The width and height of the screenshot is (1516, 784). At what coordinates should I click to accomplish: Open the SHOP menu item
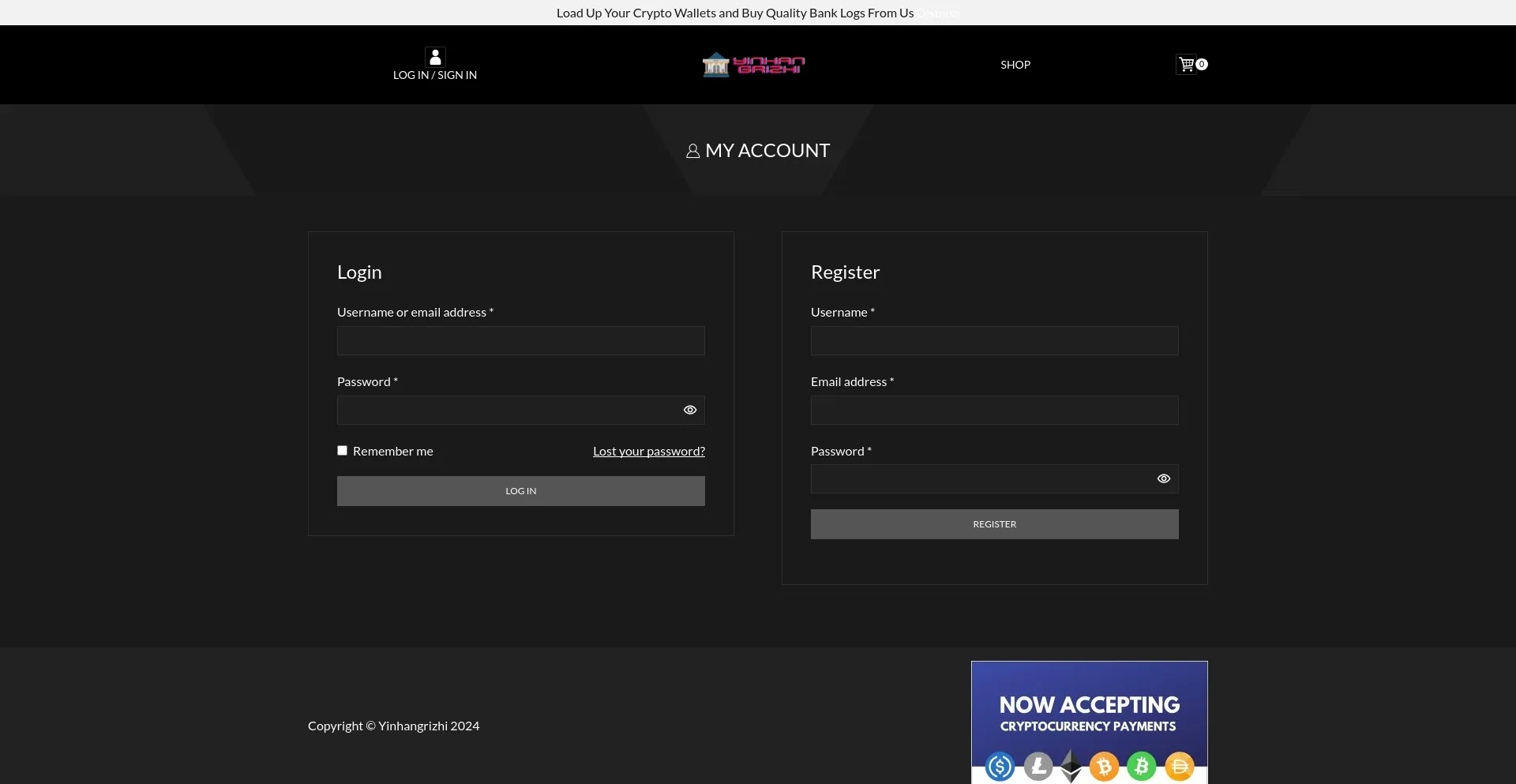click(1015, 65)
